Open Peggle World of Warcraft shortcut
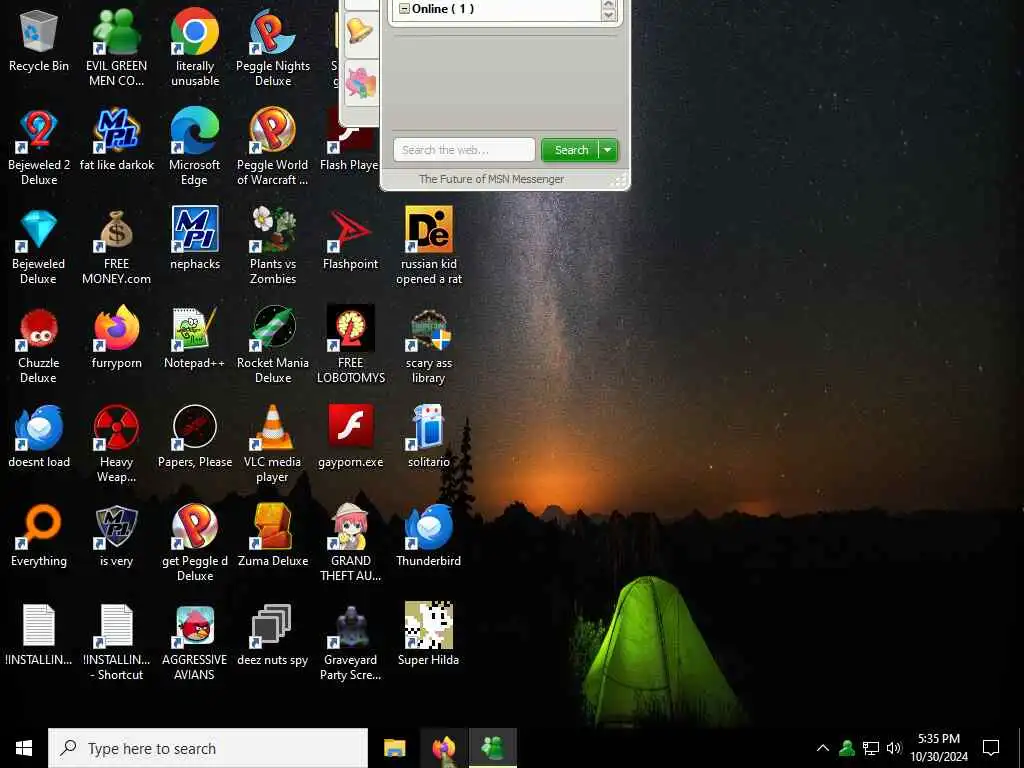This screenshot has height=768, width=1024. [x=273, y=148]
